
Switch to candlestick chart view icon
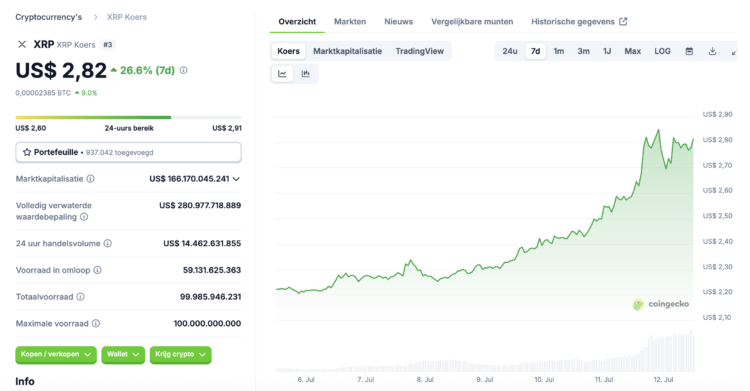click(x=306, y=74)
